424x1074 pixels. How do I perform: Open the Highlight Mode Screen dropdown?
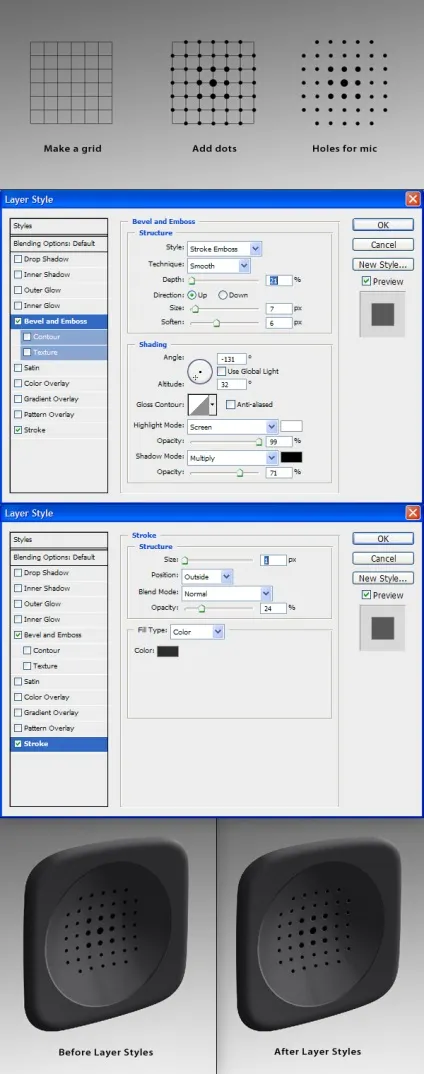click(232, 427)
